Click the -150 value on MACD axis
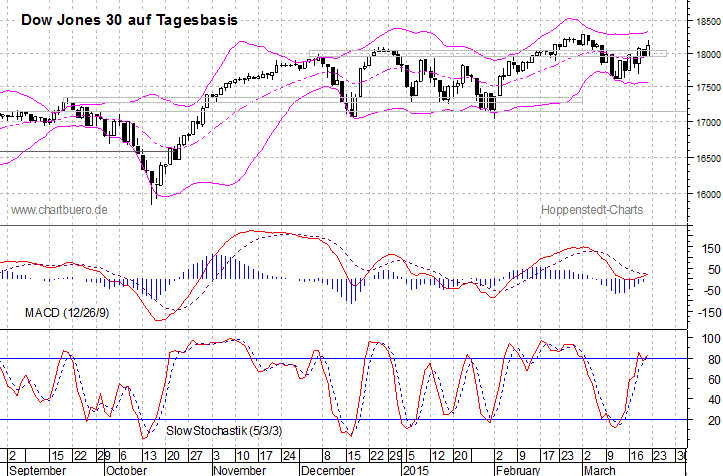 click(709, 313)
